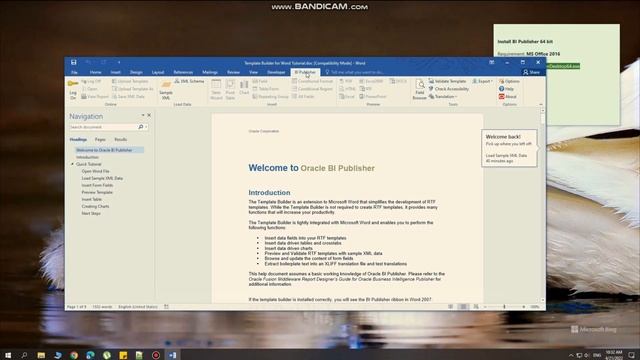
Task: Click the Bandicam record taskbar icon
Action: 156,355
